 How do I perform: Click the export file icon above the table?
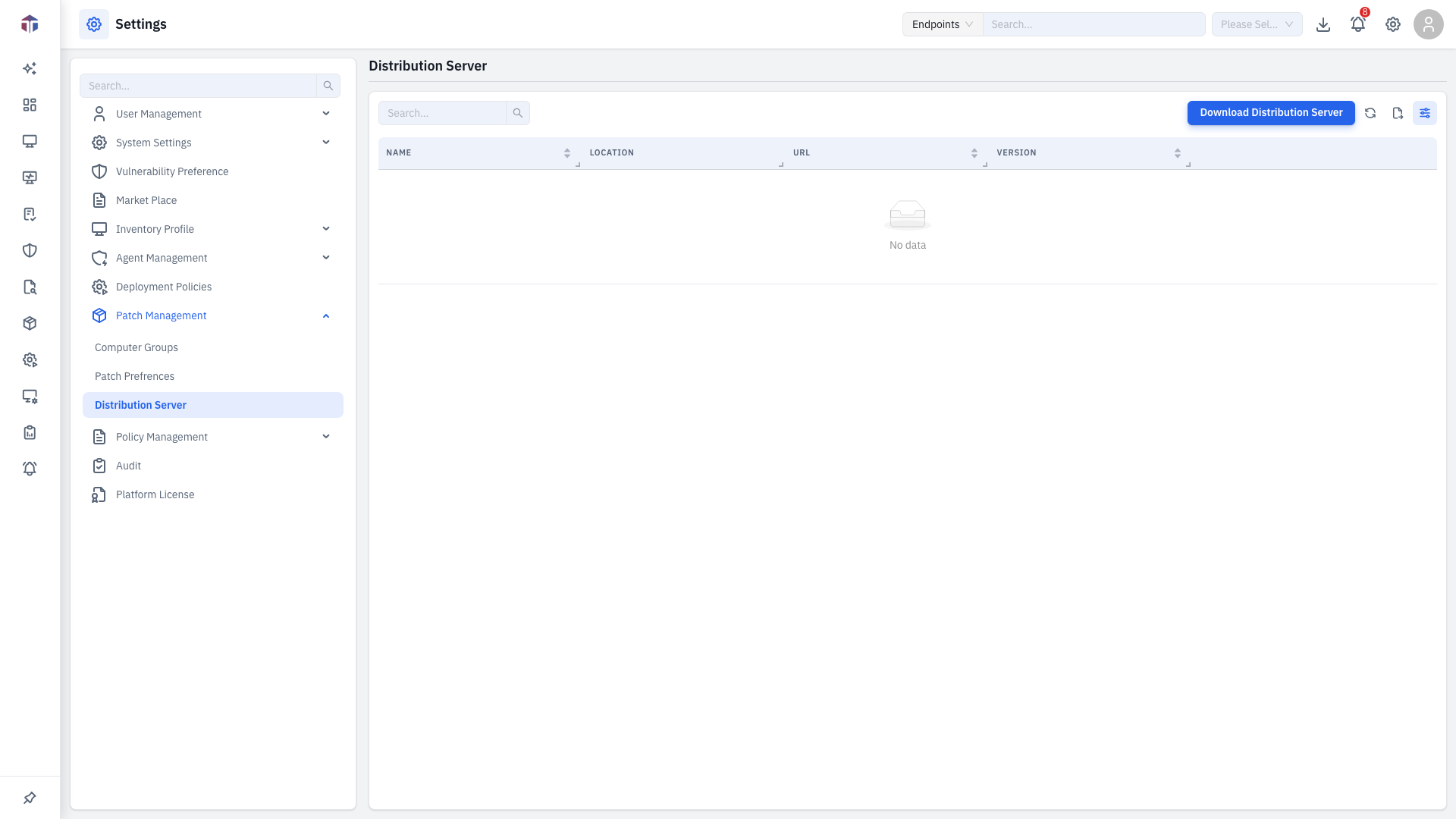pyautogui.click(x=1398, y=113)
